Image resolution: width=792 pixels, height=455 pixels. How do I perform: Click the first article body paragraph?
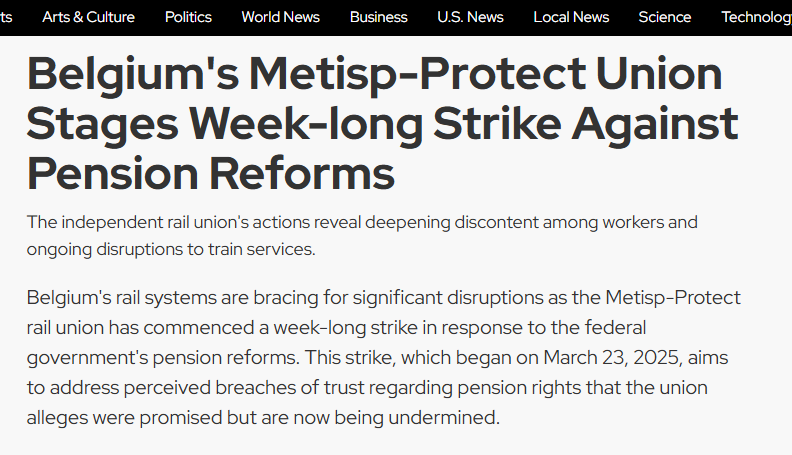[x=384, y=357]
